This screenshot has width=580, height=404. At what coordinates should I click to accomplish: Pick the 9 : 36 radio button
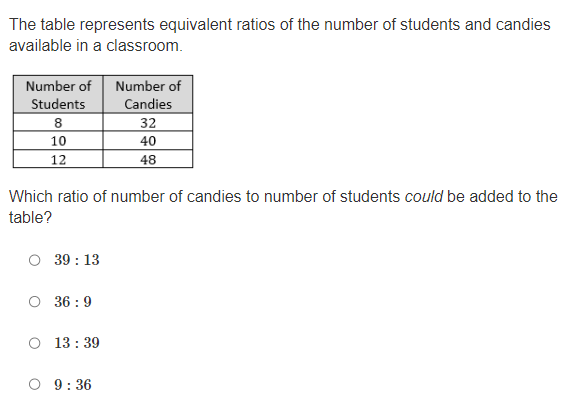pos(34,384)
